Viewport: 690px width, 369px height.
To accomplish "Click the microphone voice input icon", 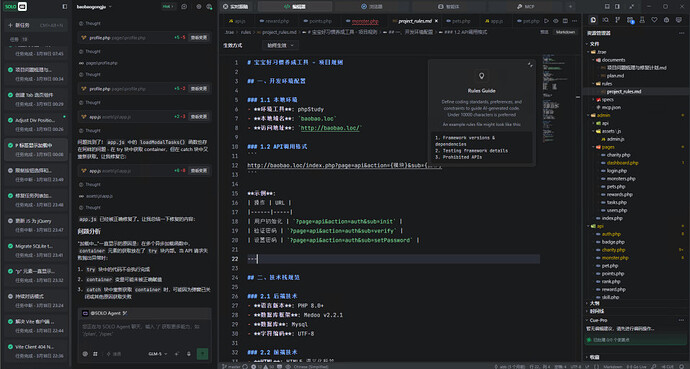I will point(189,354).
